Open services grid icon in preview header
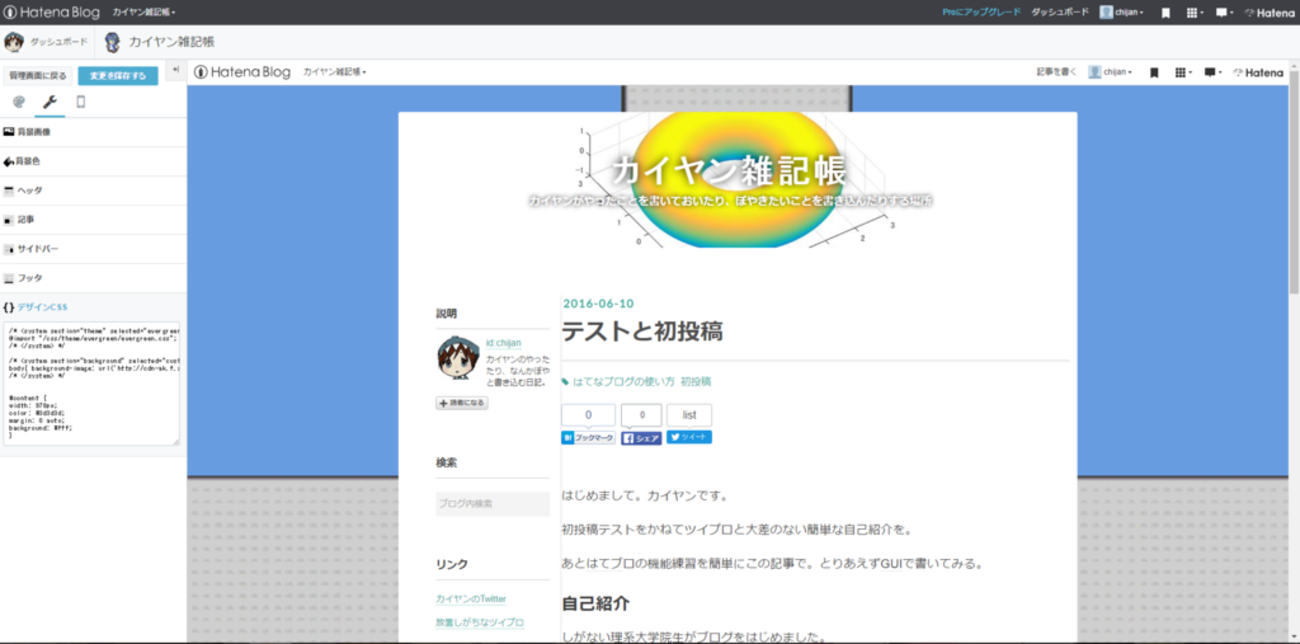Viewport: 1300px width, 644px height. pyautogui.click(x=1182, y=72)
